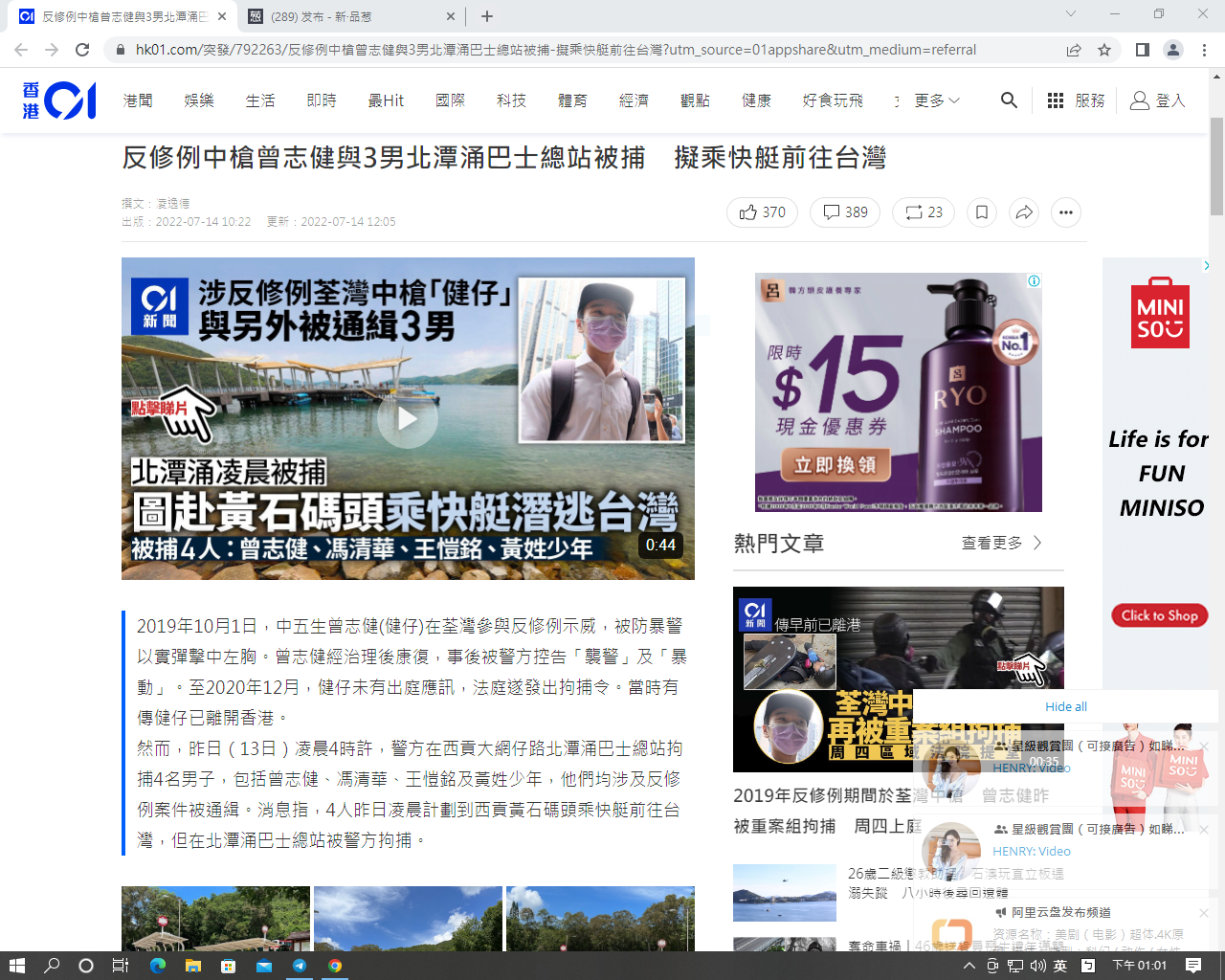Open the 經濟 section

tap(635, 100)
